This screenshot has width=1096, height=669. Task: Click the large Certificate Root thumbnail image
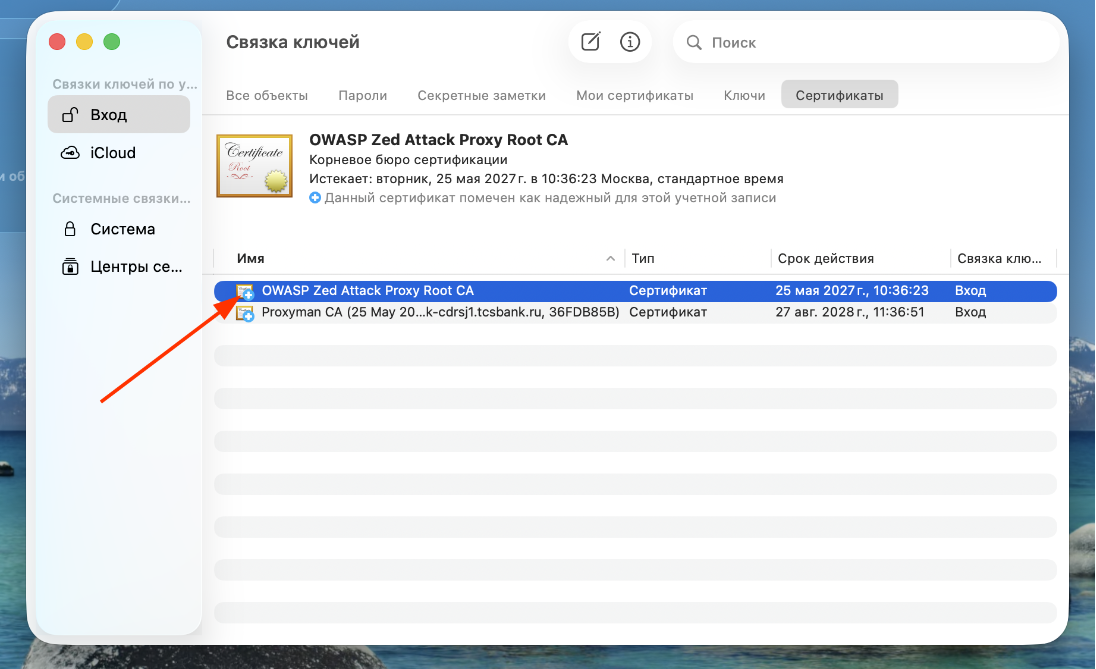click(x=254, y=166)
